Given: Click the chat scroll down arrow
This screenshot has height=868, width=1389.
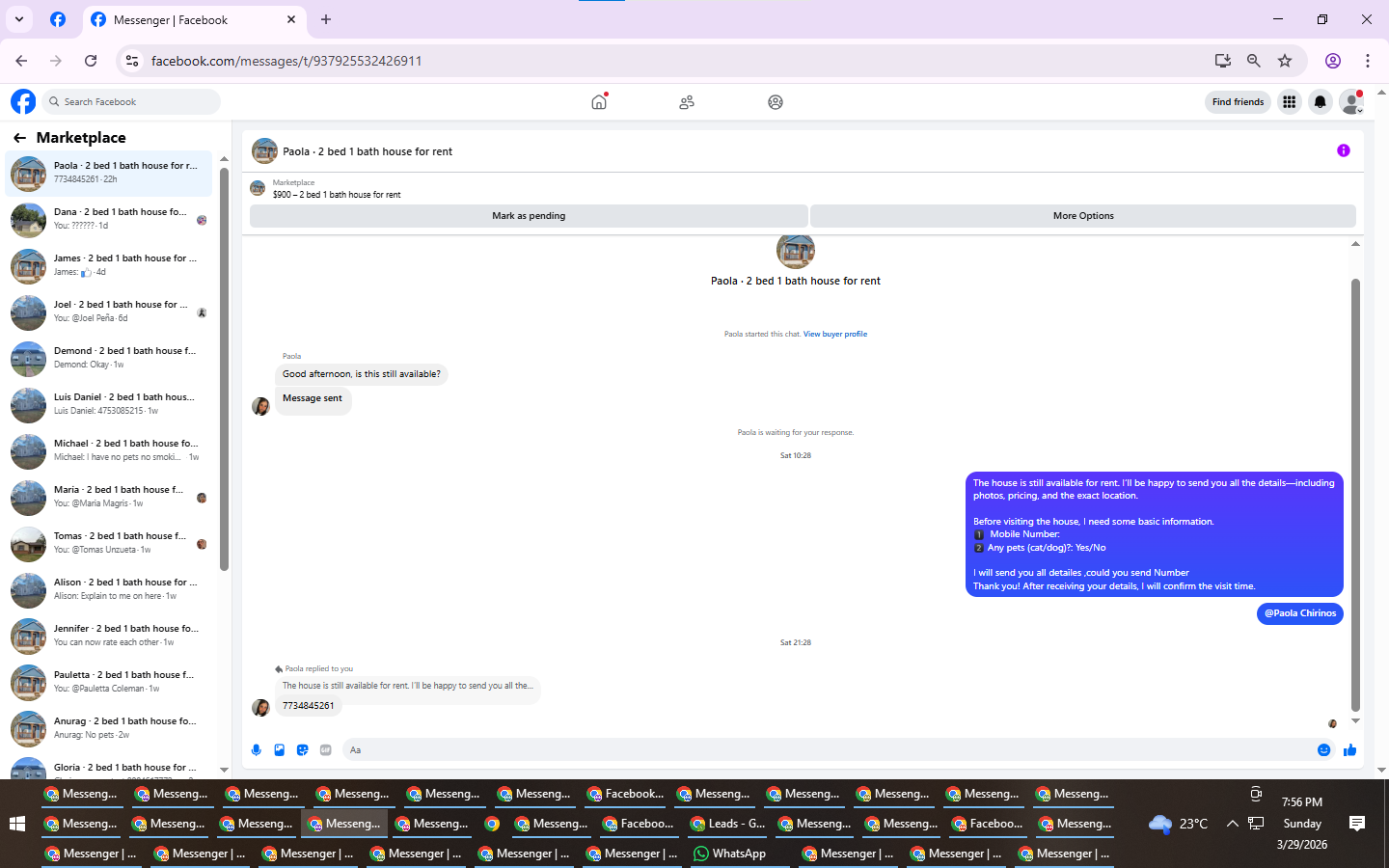Looking at the screenshot, I should pos(1355,720).
